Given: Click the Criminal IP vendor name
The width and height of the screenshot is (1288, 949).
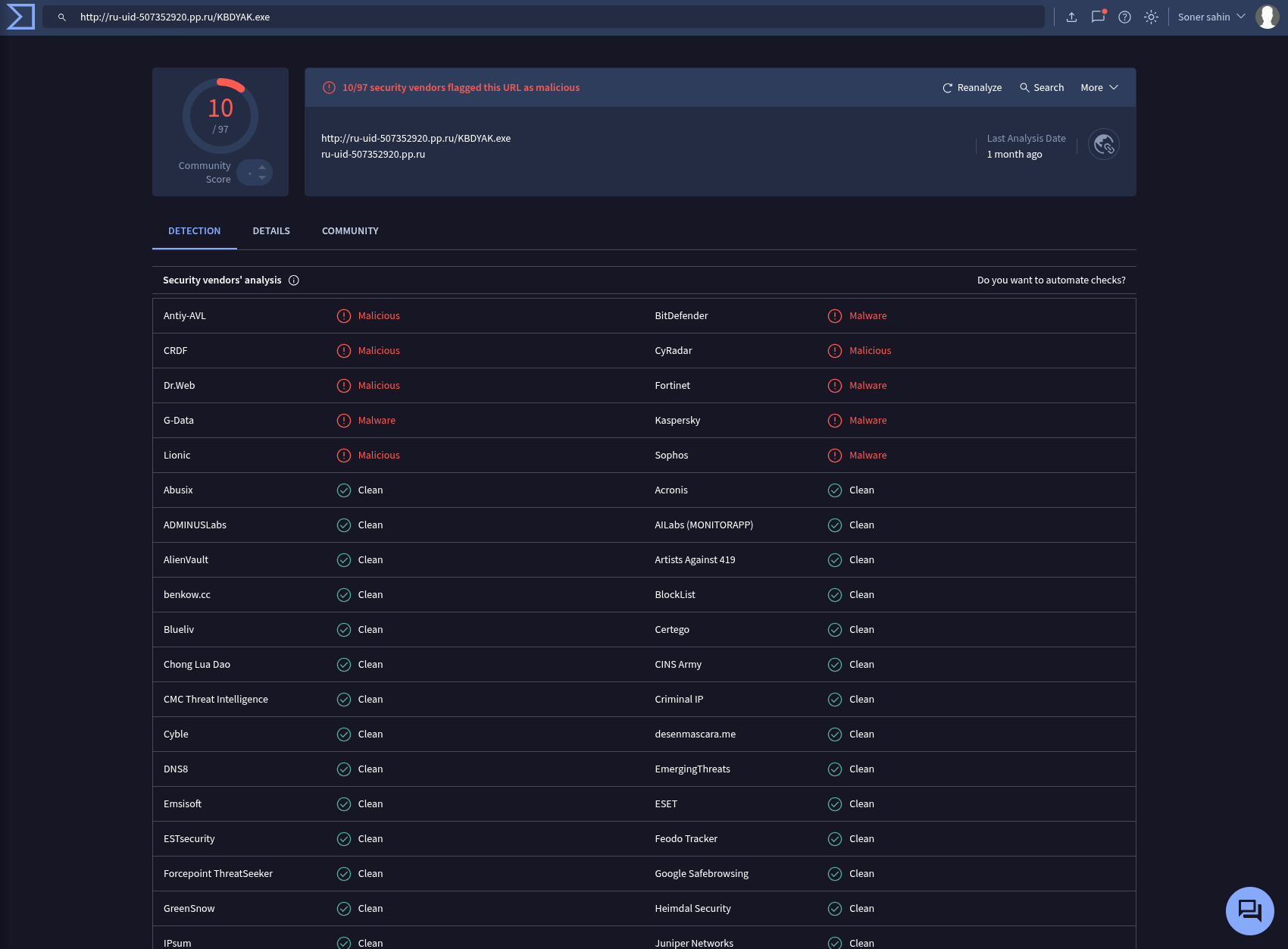Looking at the screenshot, I should pos(679,699).
